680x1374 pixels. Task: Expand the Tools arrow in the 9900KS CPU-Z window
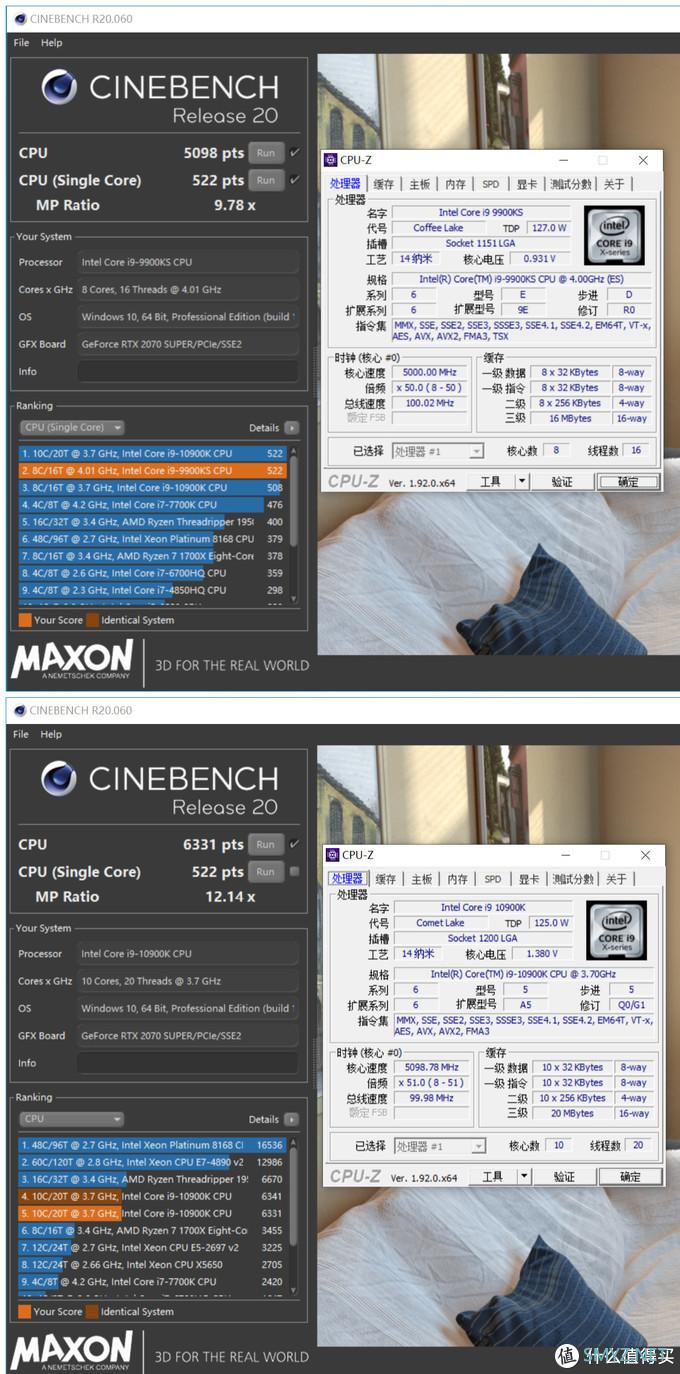[x=521, y=481]
